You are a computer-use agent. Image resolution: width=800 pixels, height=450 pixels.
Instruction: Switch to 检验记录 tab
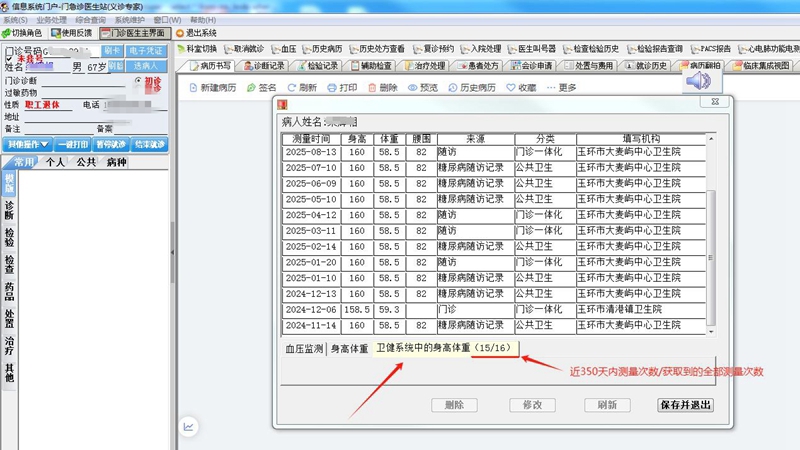pos(318,66)
